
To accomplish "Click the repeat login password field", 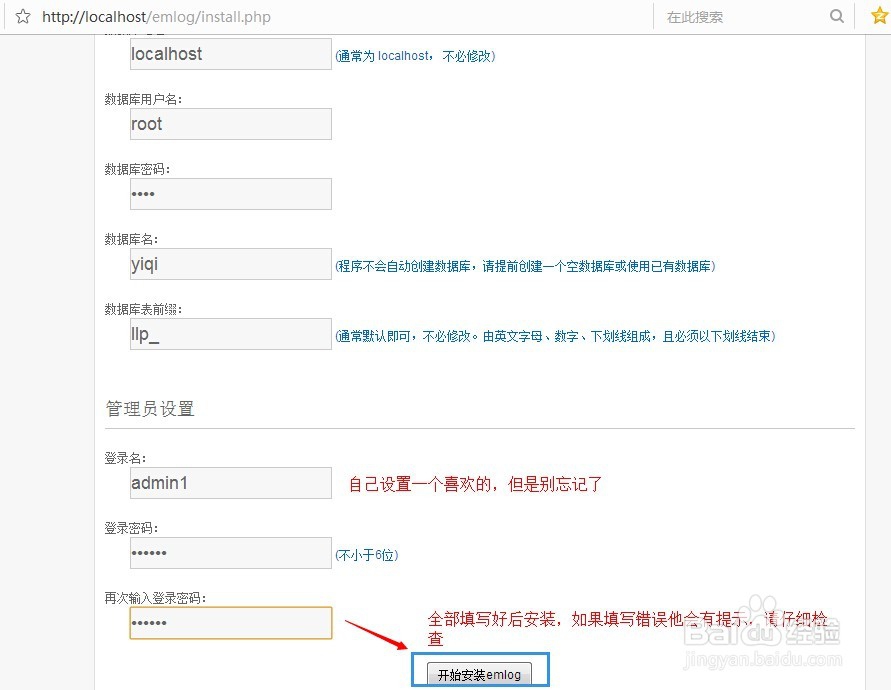I will coord(231,623).
